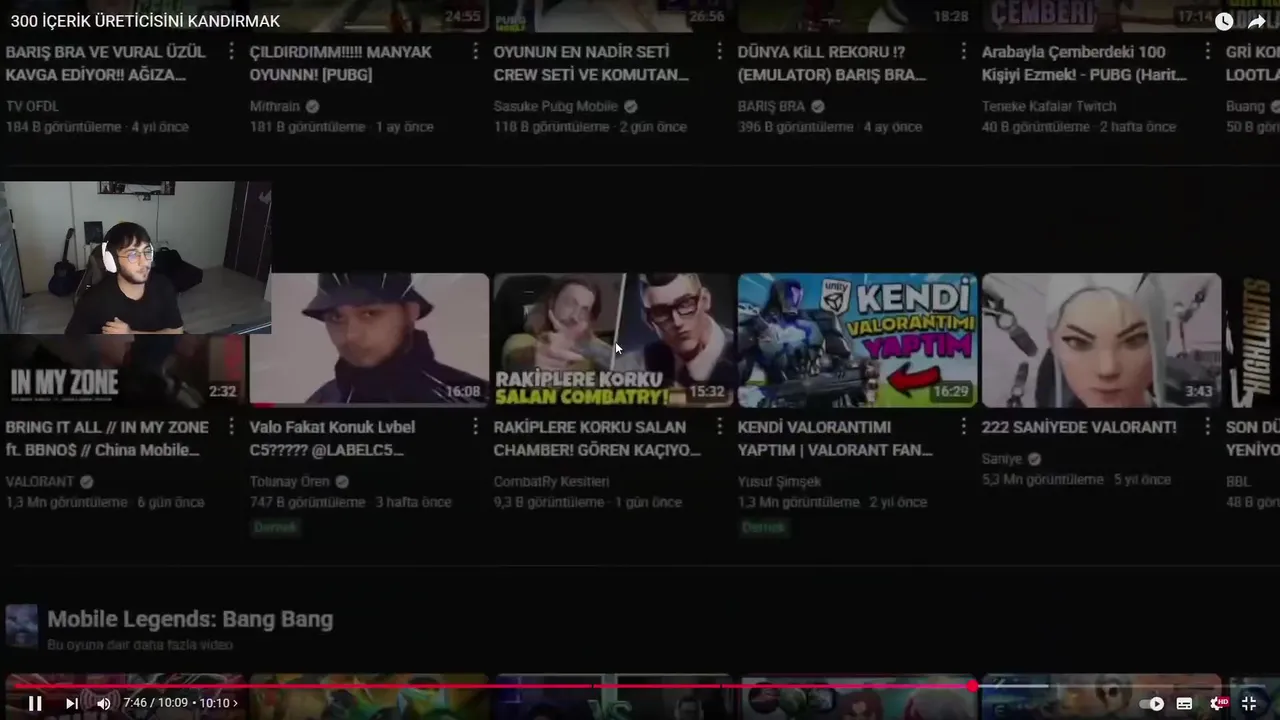
Task: Open KENDİ VALORANTIMI YAPTIM thumbnail
Action: click(x=857, y=340)
